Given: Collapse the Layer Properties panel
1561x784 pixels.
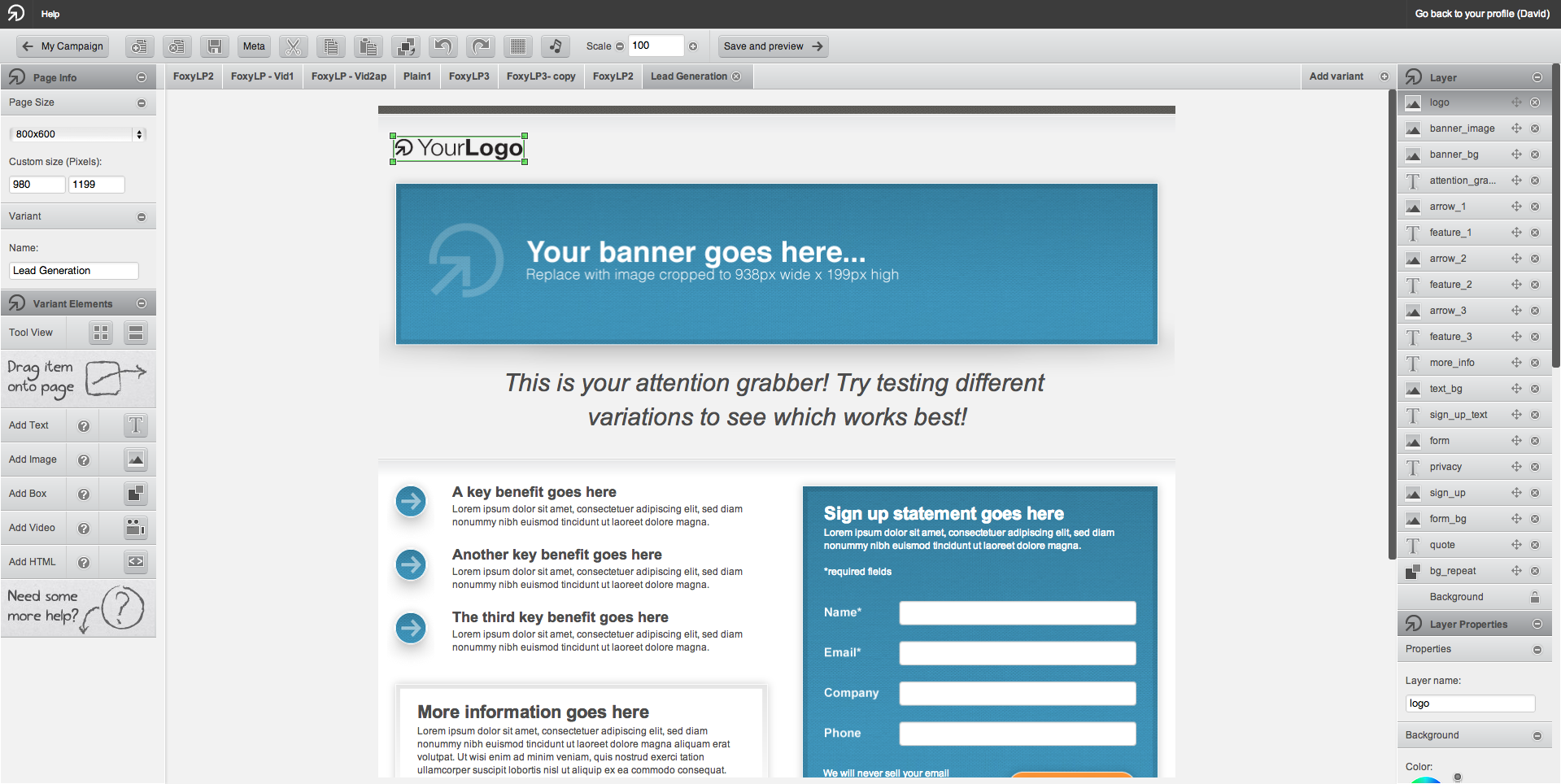Looking at the screenshot, I should [x=1537, y=625].
